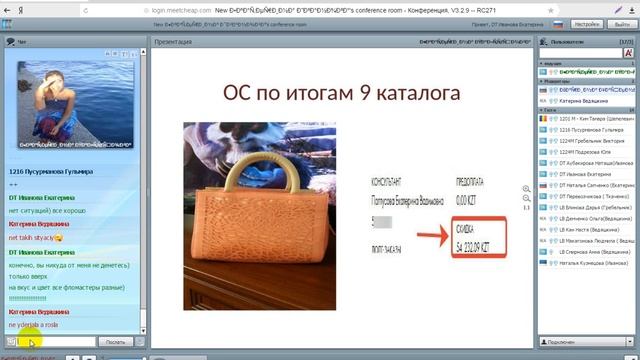
Task: Click the webcam video thumbnail in the chat
Action: tap(75, 104)
